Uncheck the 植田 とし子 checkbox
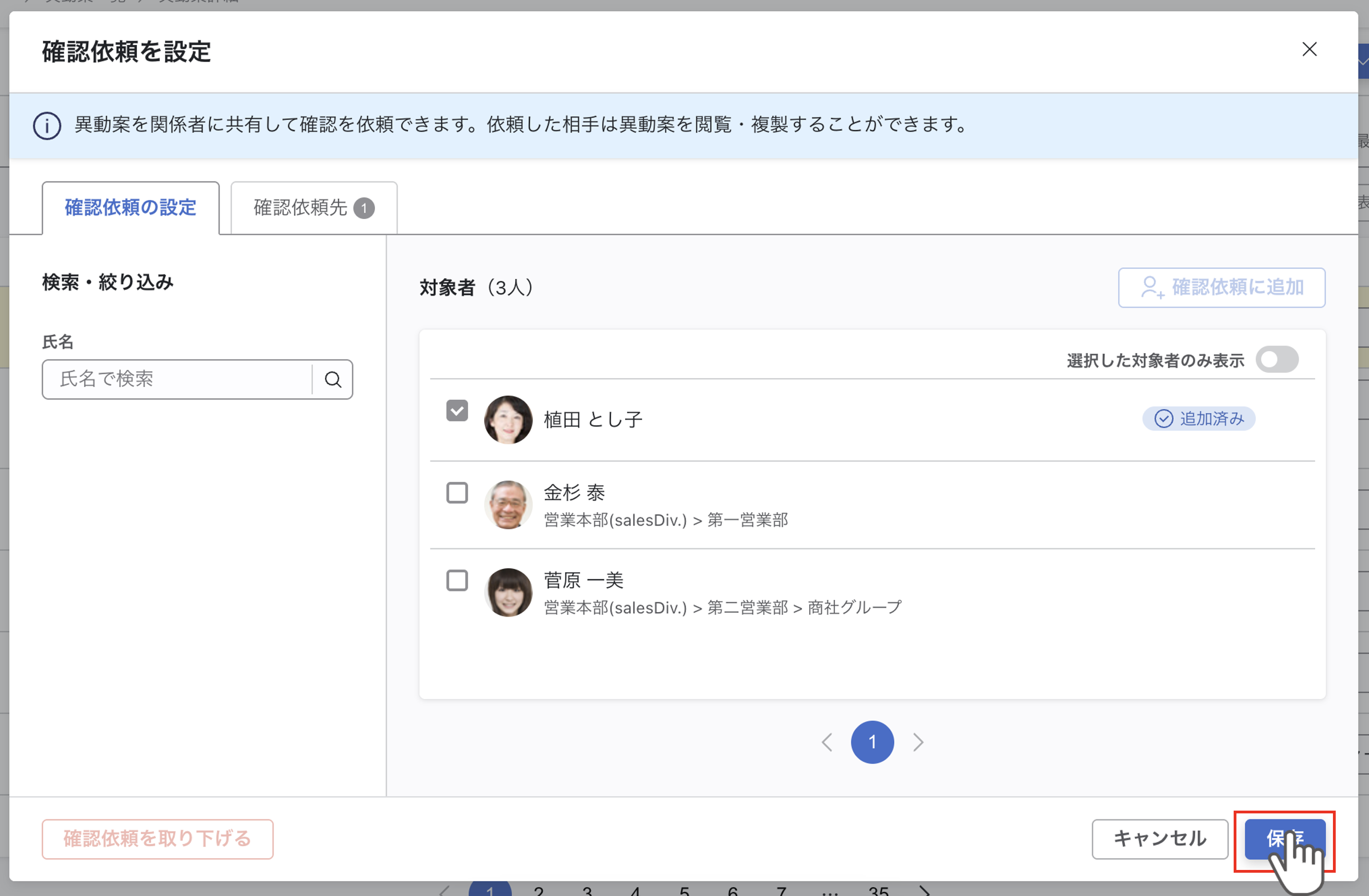1369x896 pixels. [x=457, y=411]
